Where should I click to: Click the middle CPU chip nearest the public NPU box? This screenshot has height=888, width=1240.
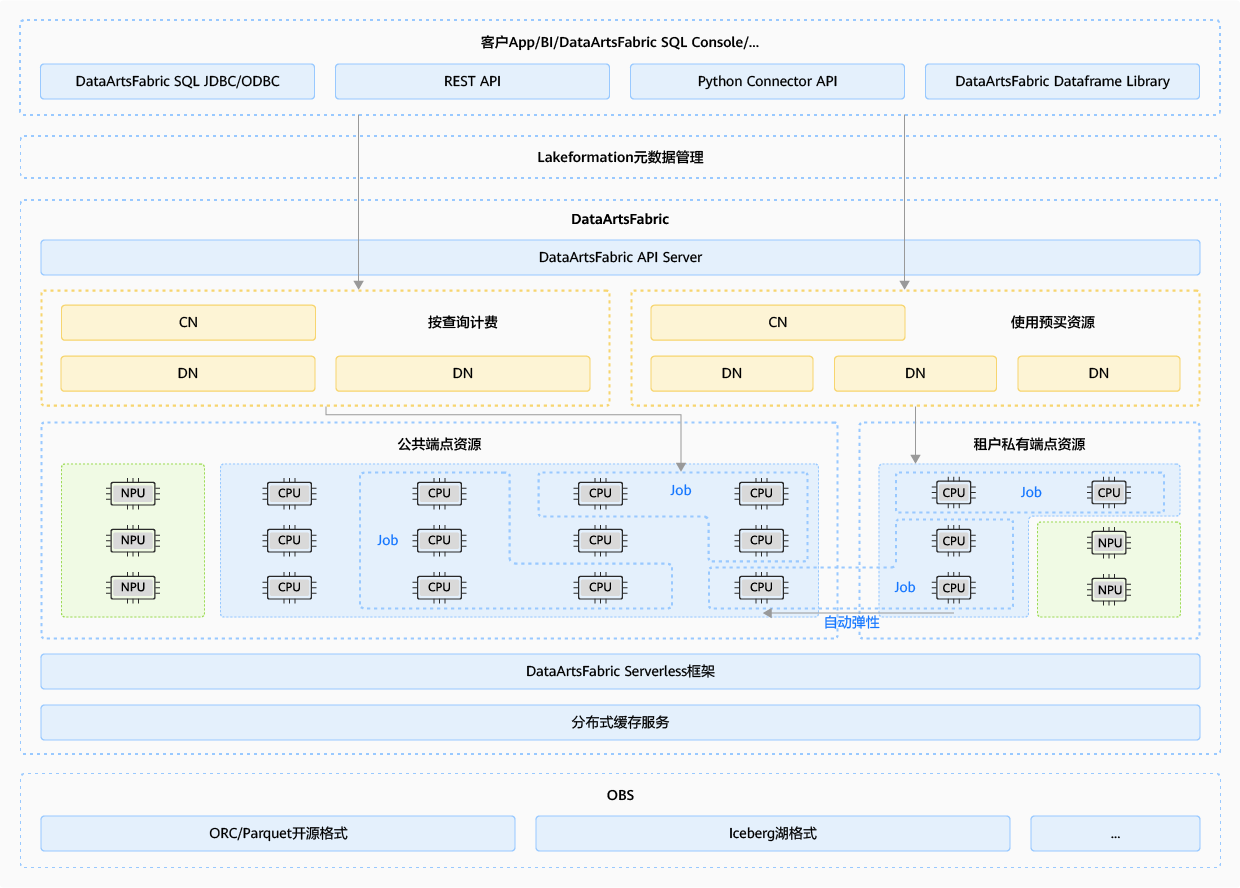coord(289,540)
